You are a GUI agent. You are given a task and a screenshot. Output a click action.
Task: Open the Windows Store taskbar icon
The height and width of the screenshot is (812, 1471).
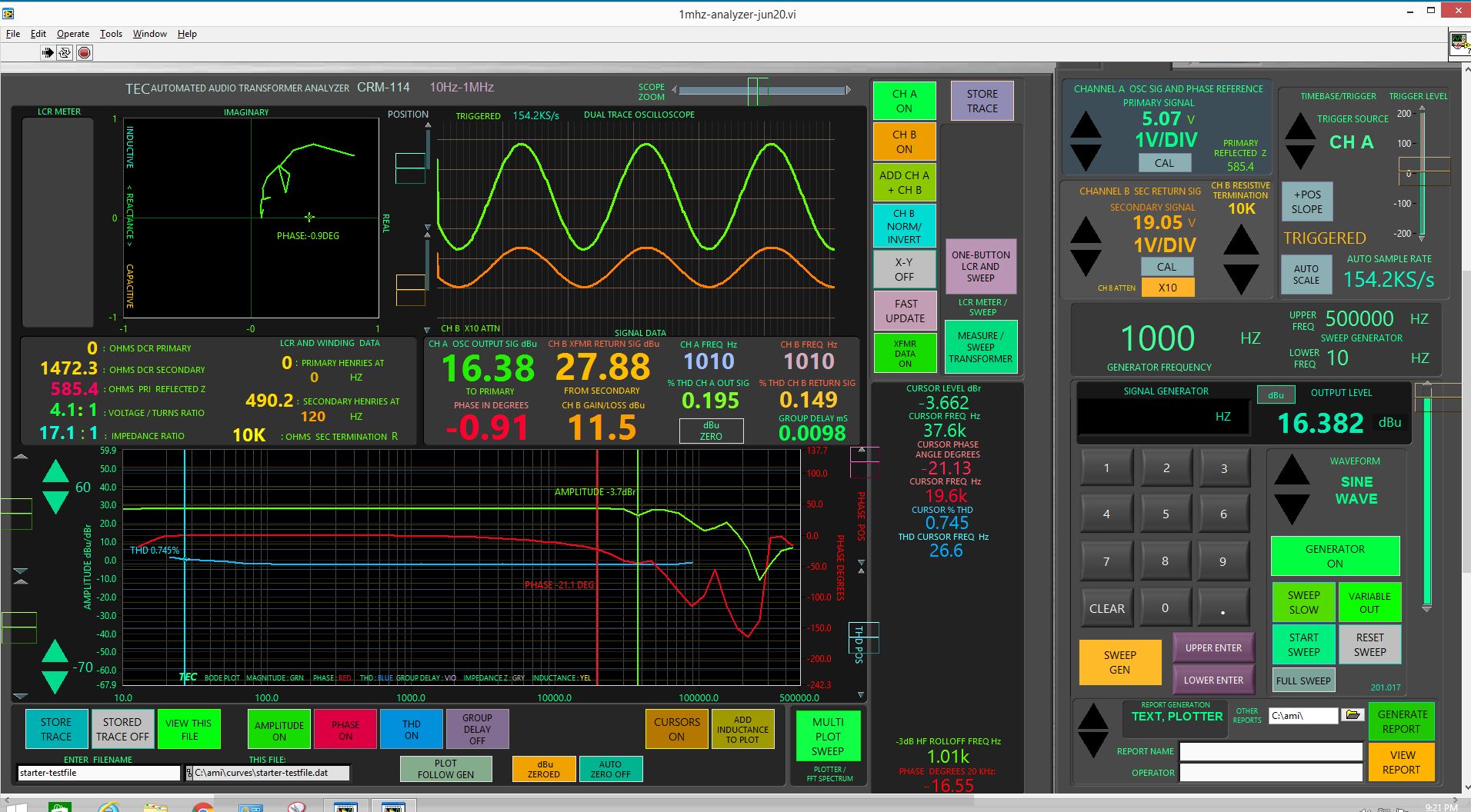[x=60, y=807]
